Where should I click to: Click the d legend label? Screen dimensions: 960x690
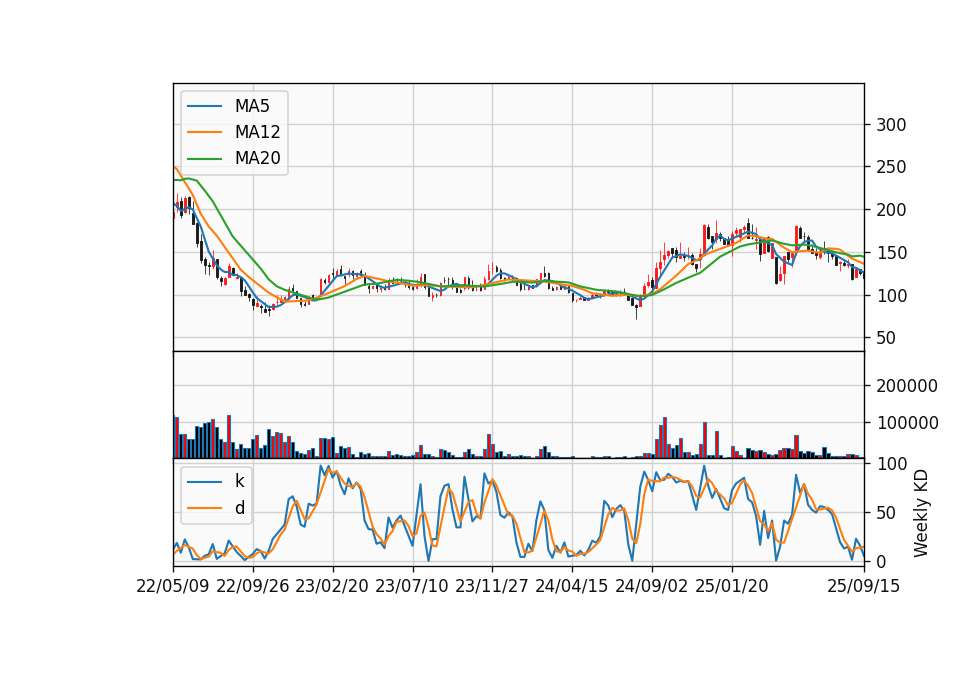coord(240,508)
